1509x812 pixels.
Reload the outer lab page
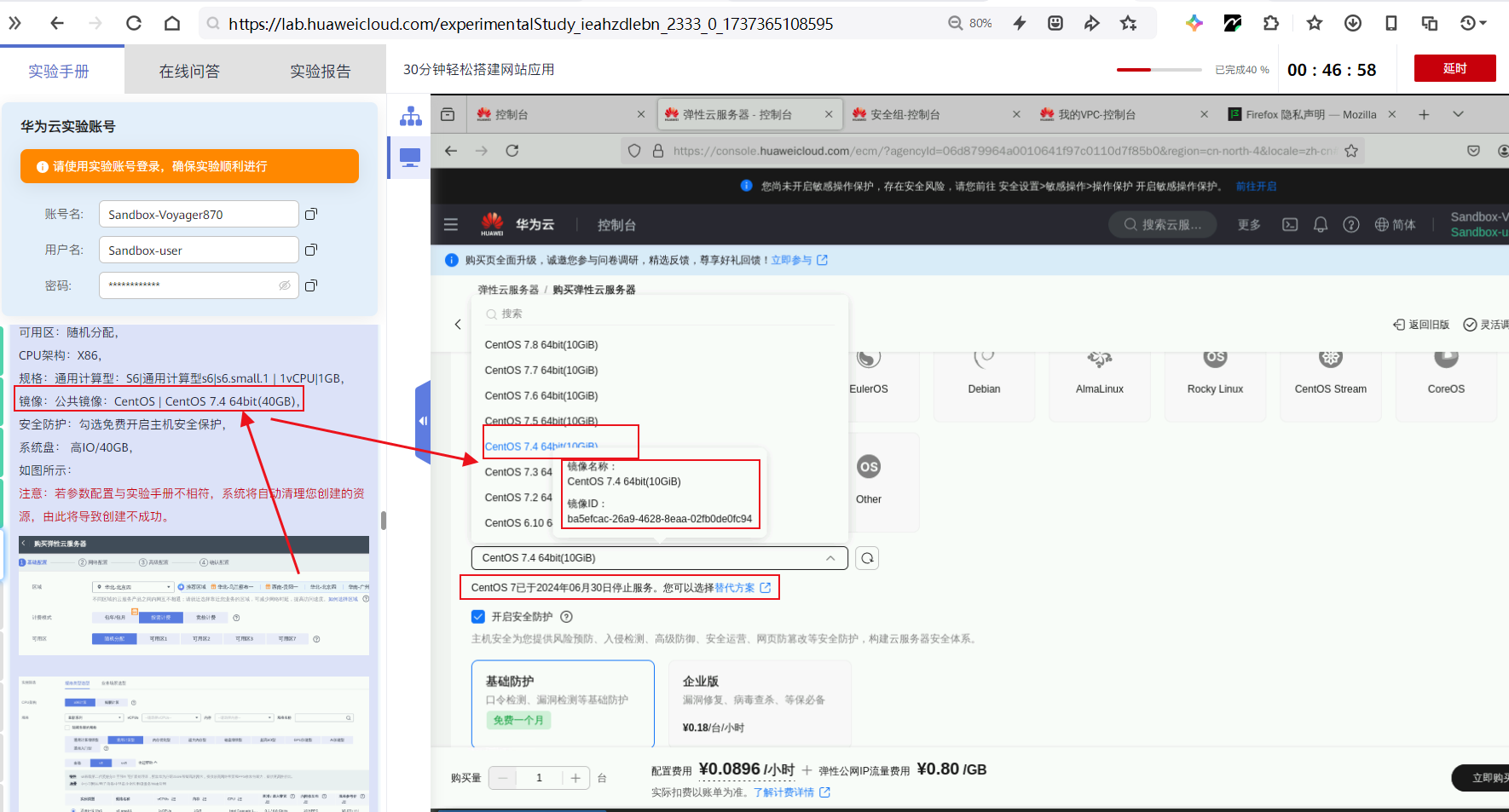click(x=134, y=23)
